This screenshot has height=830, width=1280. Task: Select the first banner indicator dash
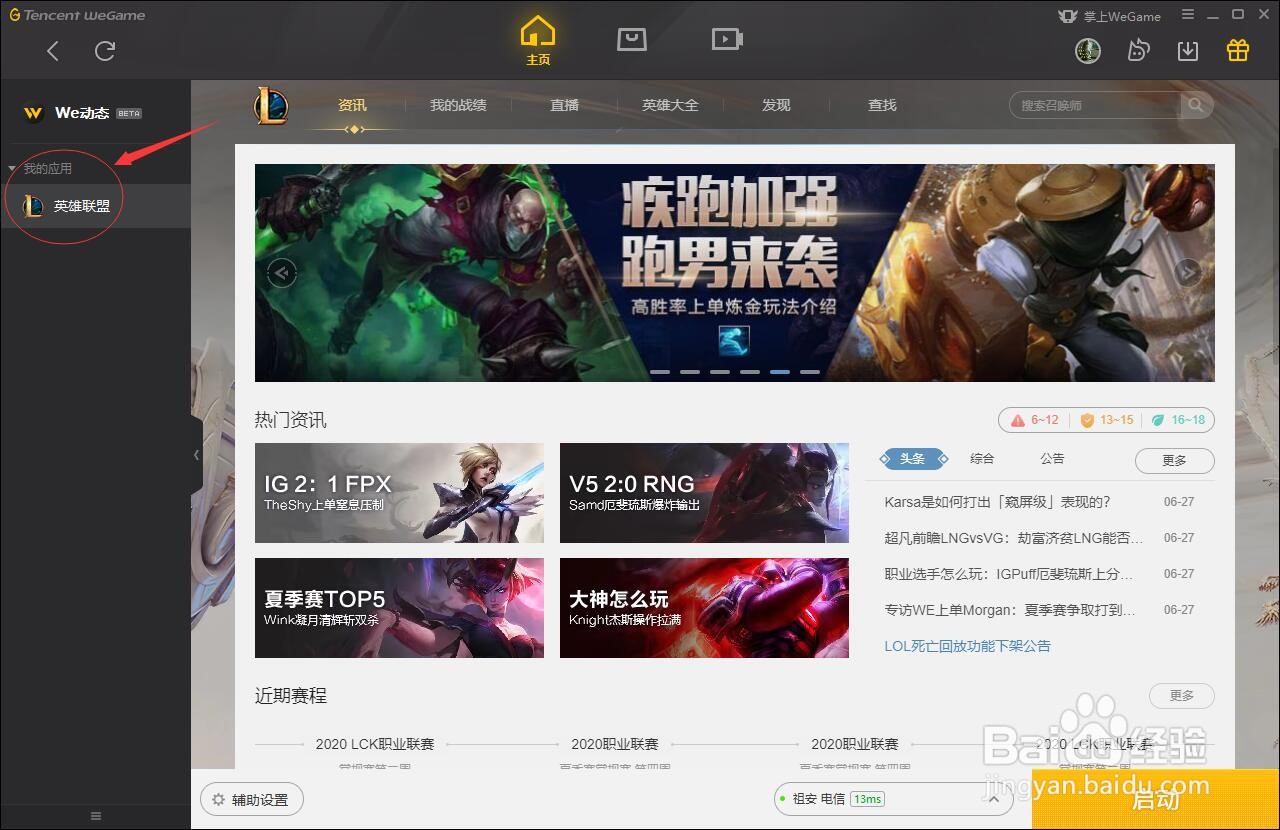click(660, 372)
